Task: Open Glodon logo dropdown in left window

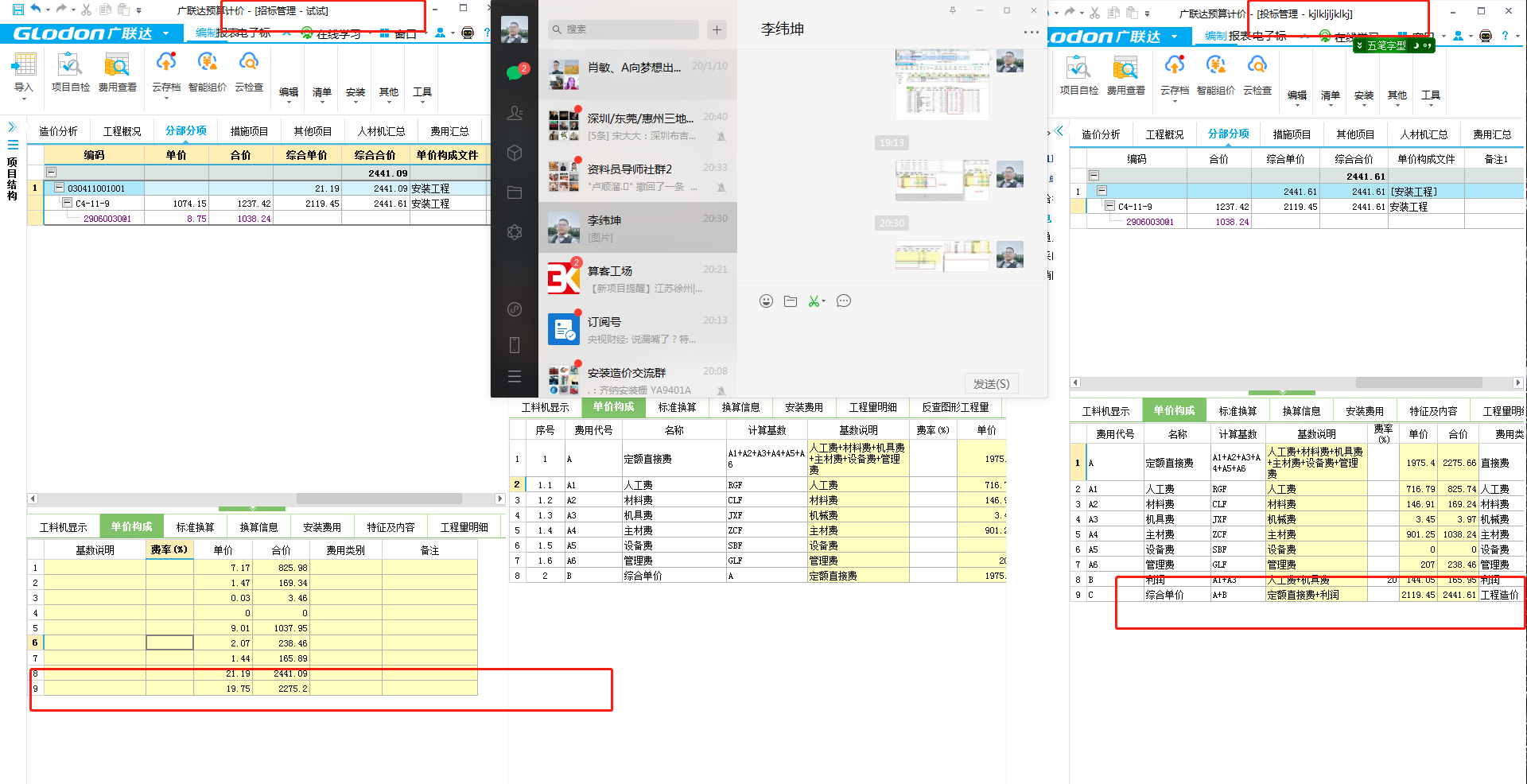Action: [165, 33]
